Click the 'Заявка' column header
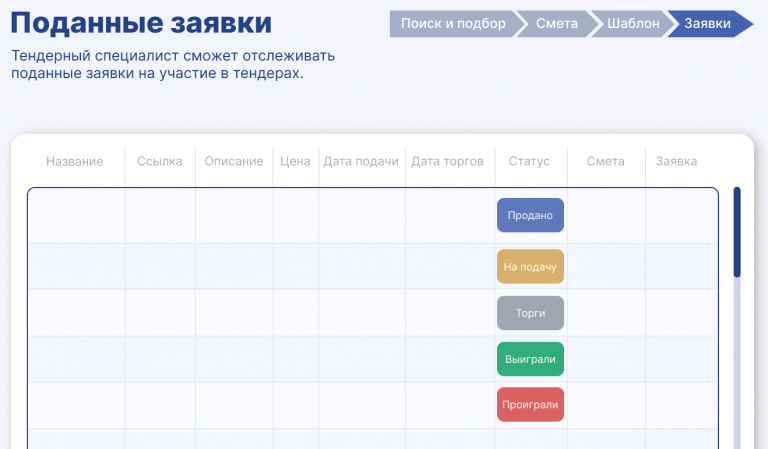The height and width of the screenshot is (449, 768). coord(676,161)
